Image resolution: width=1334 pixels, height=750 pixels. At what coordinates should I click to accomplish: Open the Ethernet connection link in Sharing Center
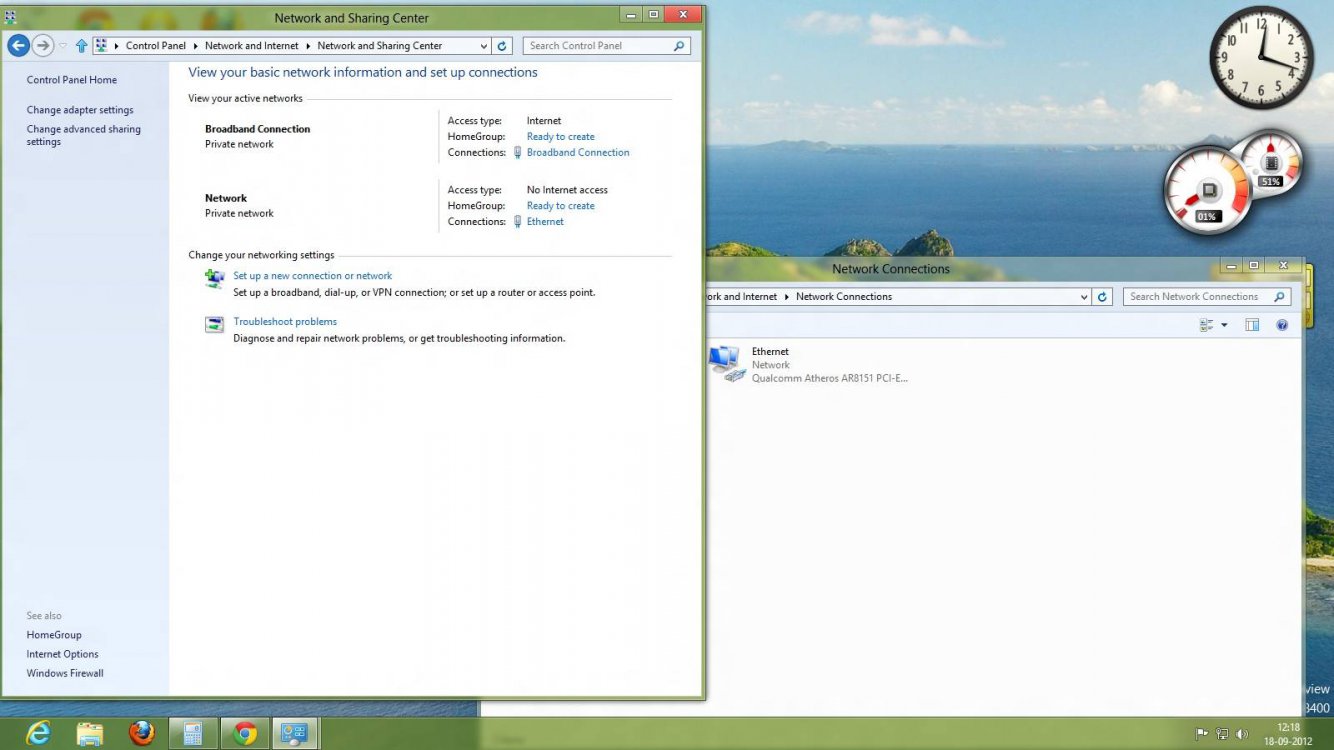pos(545,222)
